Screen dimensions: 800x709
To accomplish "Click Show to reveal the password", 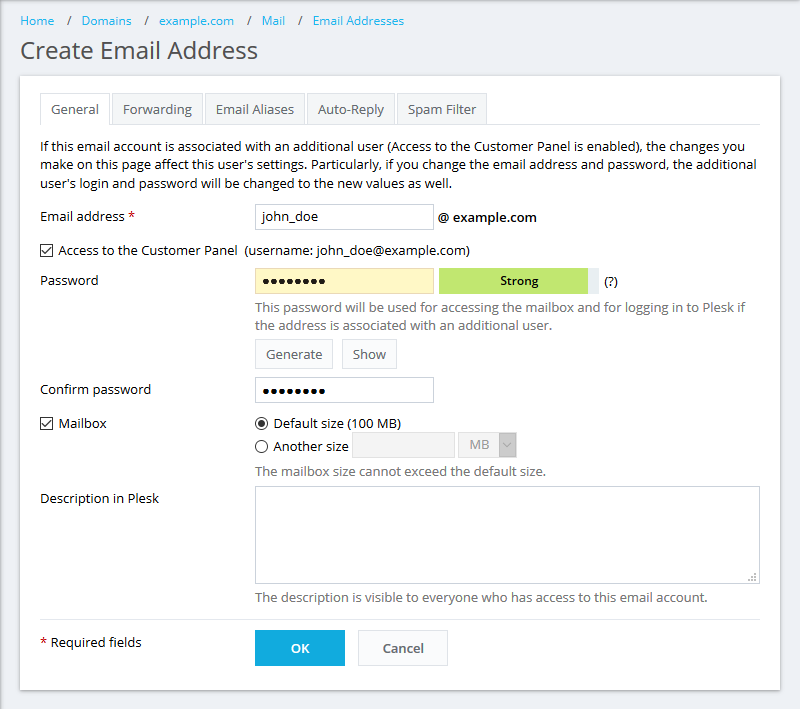I will coord(369,354).
